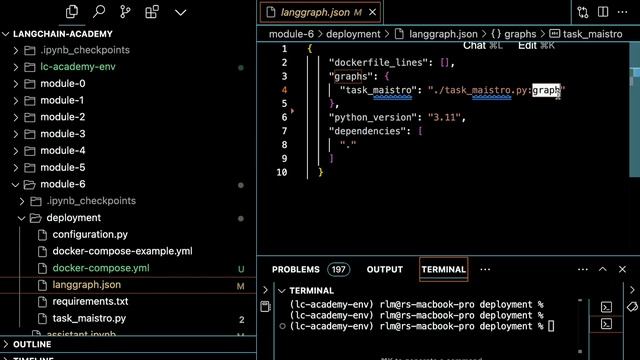Click the "python_version" key in editor
This screenshot has width=640, height=360.
click(x=373, y=118)
